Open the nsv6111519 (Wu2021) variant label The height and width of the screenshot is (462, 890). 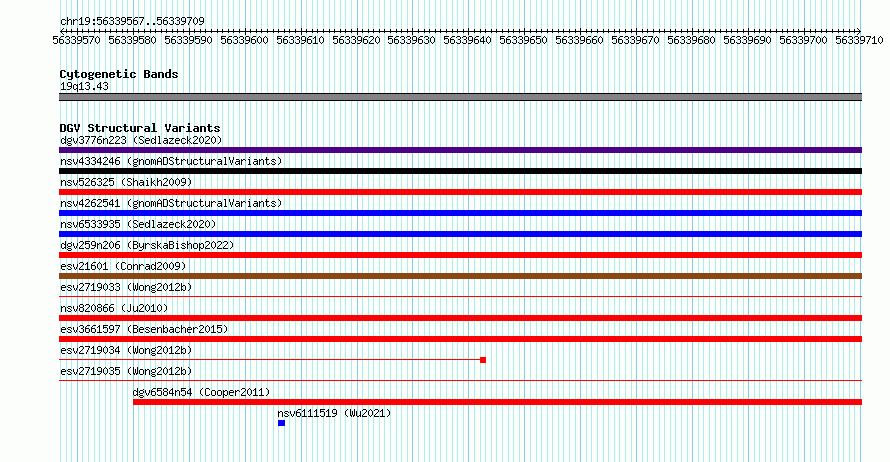pos(334,413)
